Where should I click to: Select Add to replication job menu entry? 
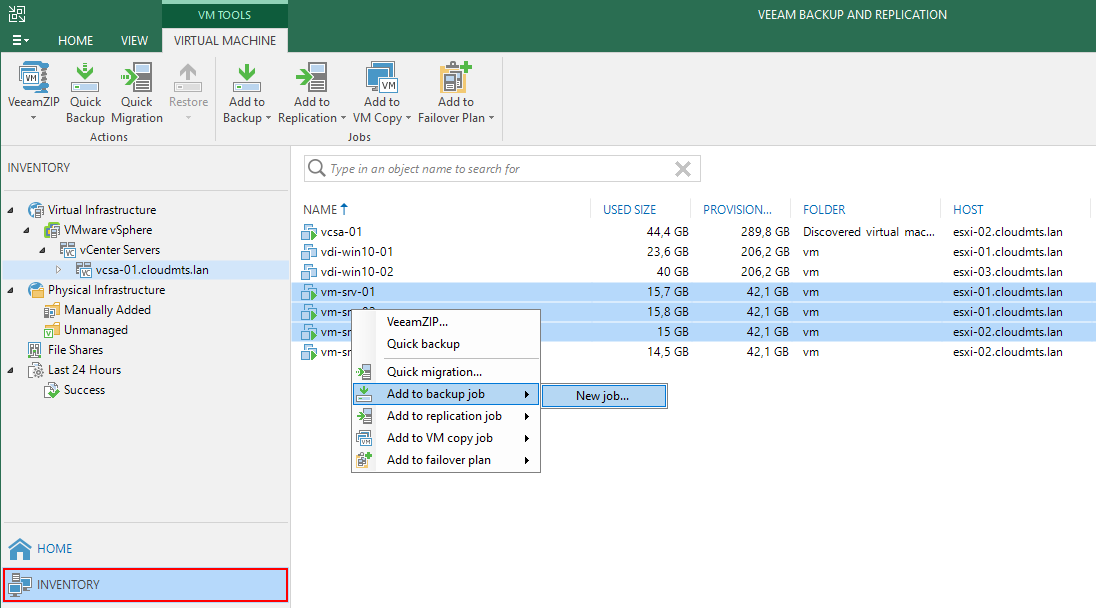(444, 416)
